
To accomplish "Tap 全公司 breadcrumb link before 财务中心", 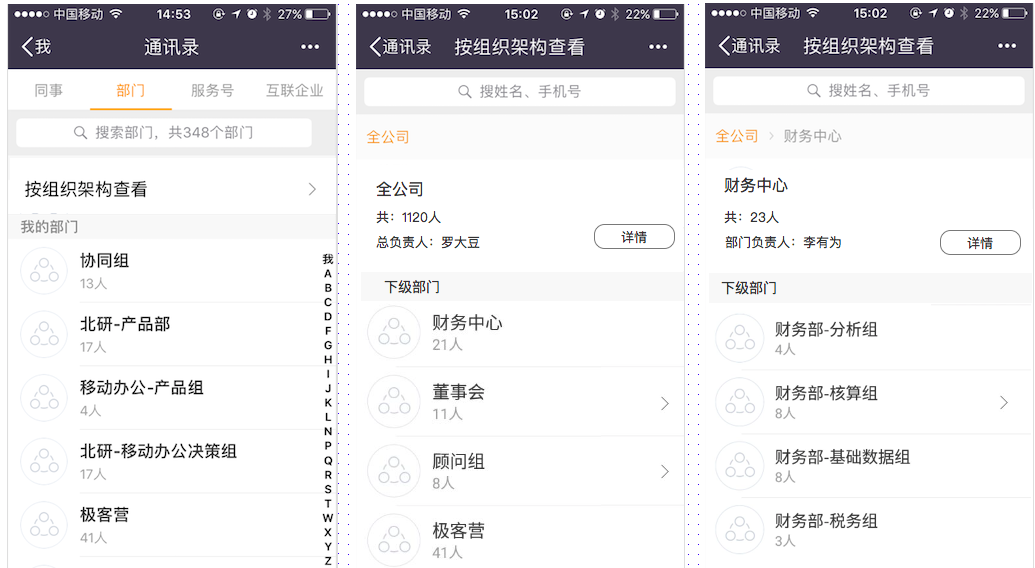I will point(737,136).
